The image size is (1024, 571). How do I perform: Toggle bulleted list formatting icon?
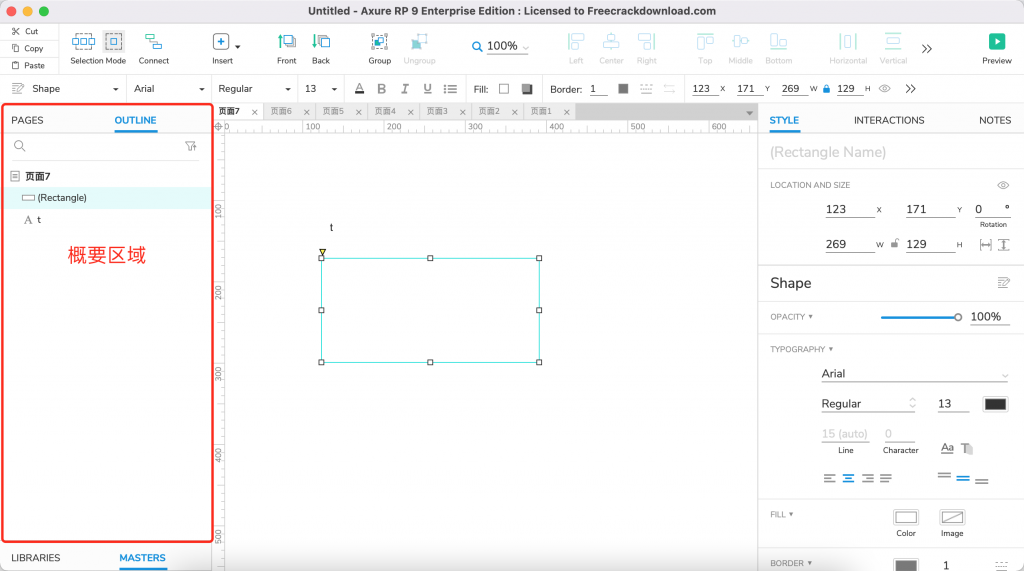pyautogui.click(x=450, y=89)
